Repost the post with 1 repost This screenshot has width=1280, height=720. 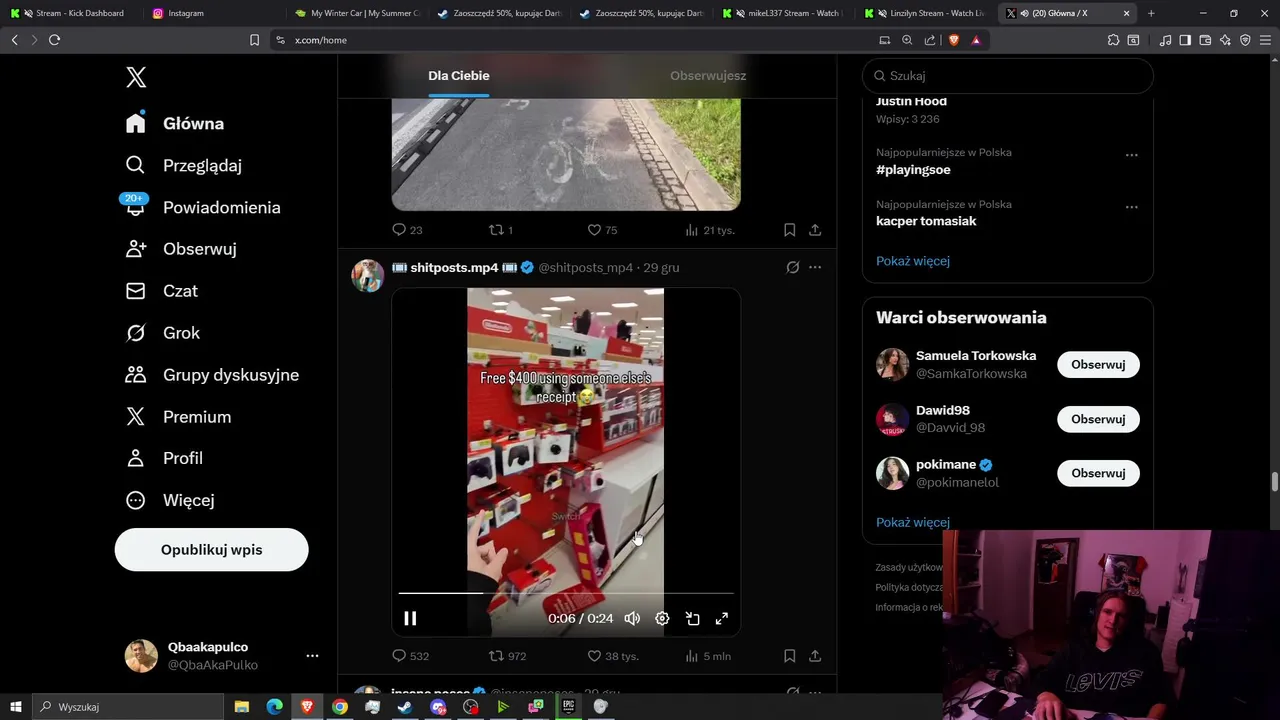[x=500, y=230]
